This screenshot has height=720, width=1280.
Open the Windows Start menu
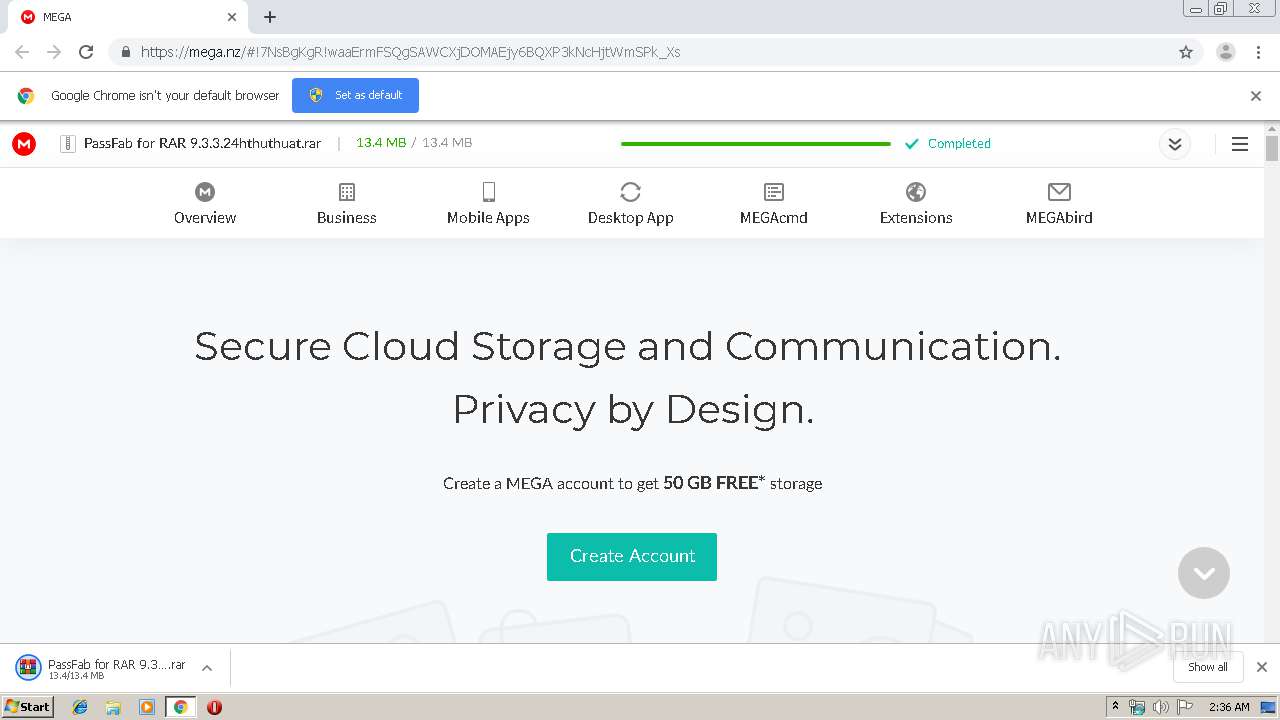(x=27, y=707)
